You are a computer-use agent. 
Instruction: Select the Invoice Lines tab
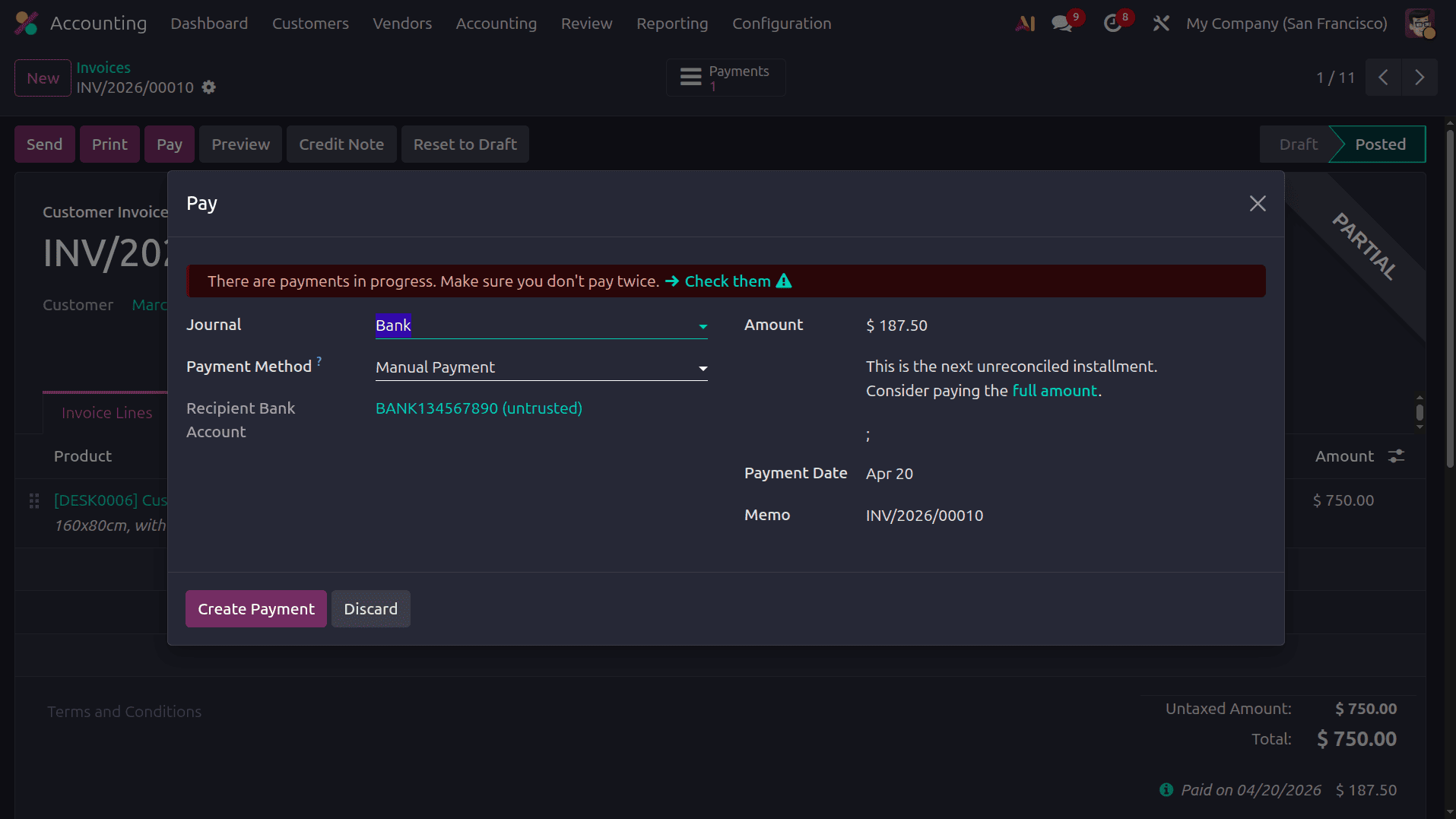click(x=106, y=412)
